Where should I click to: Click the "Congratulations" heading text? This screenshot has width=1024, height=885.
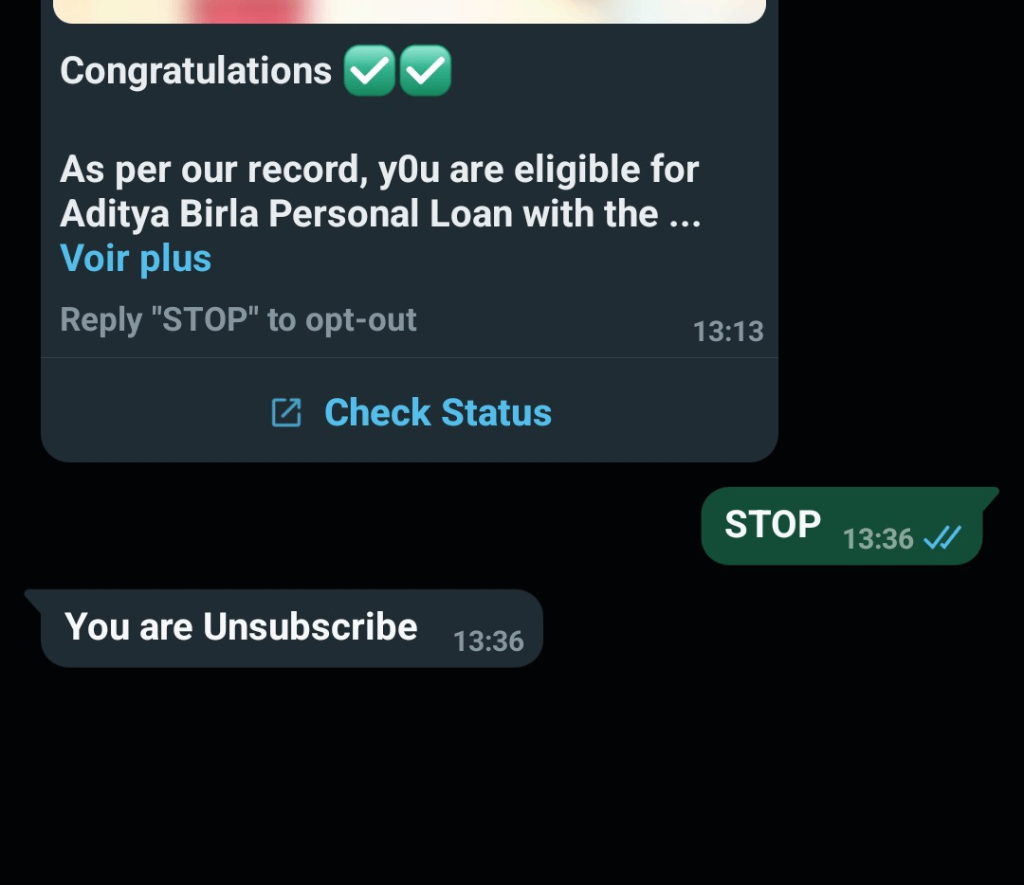pyautogui.click(x=196, y=71)
